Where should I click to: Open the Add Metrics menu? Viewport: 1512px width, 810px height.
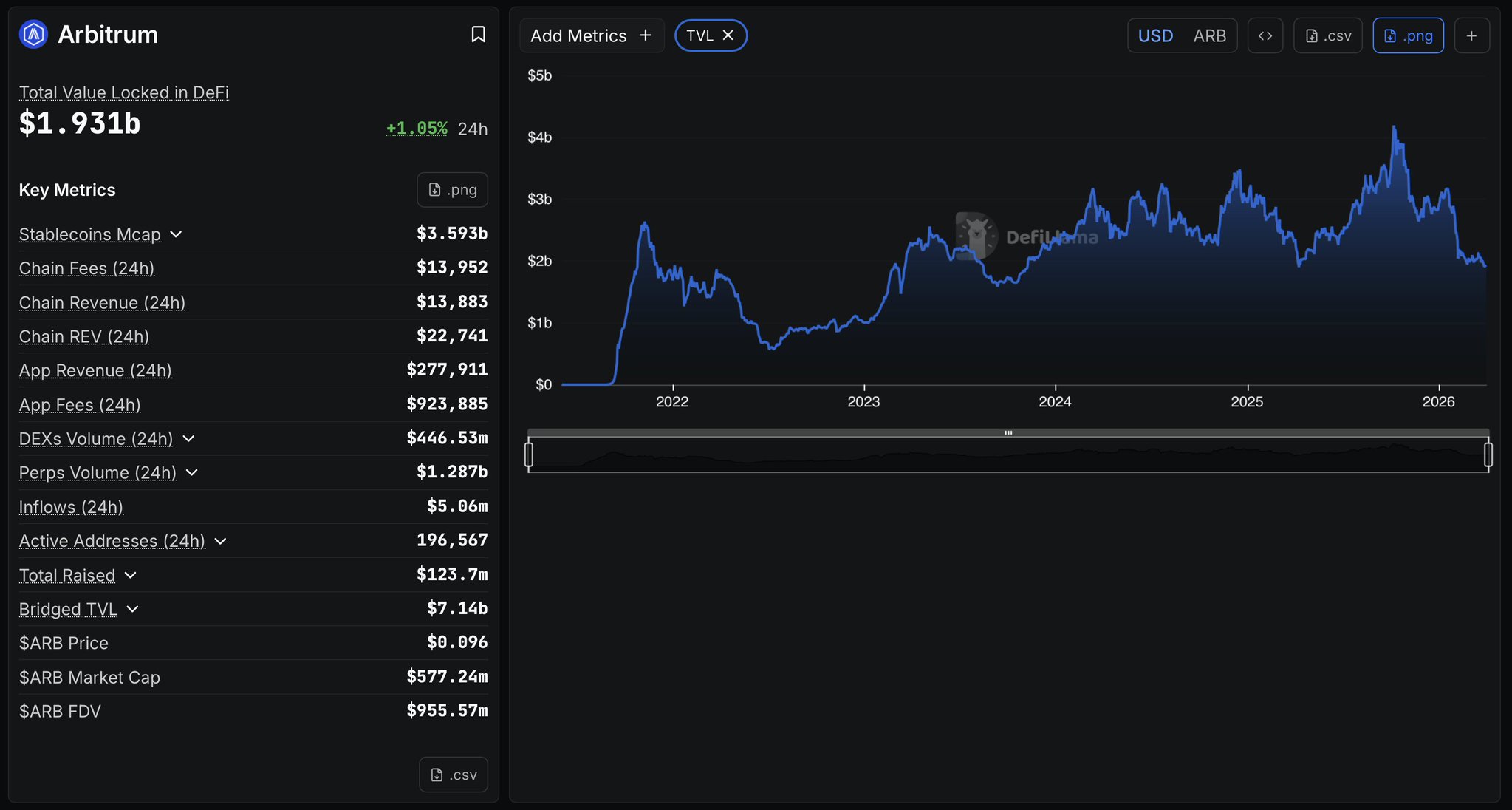[x=591, y=35]
